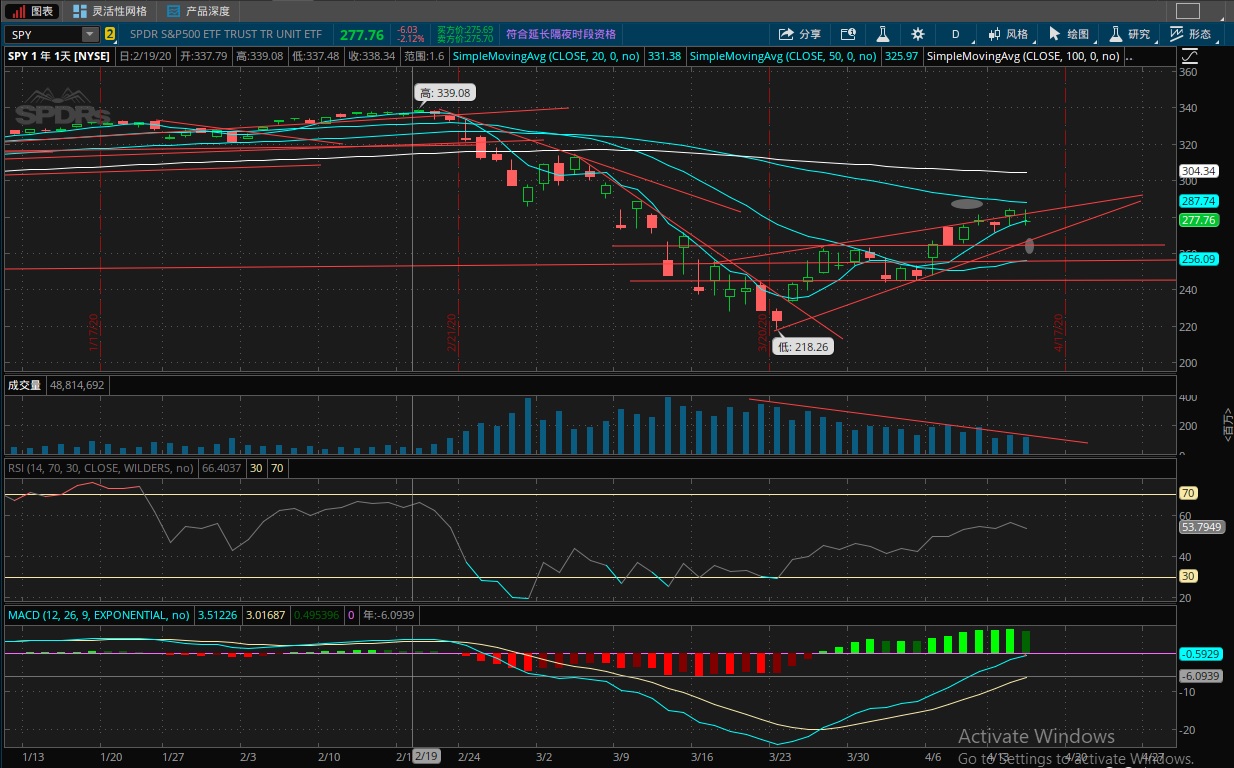This screenshot has height=768, width=1234.
Task: Click the RSI 30 oversold level tag
Action: click(x=1190, y=576)
